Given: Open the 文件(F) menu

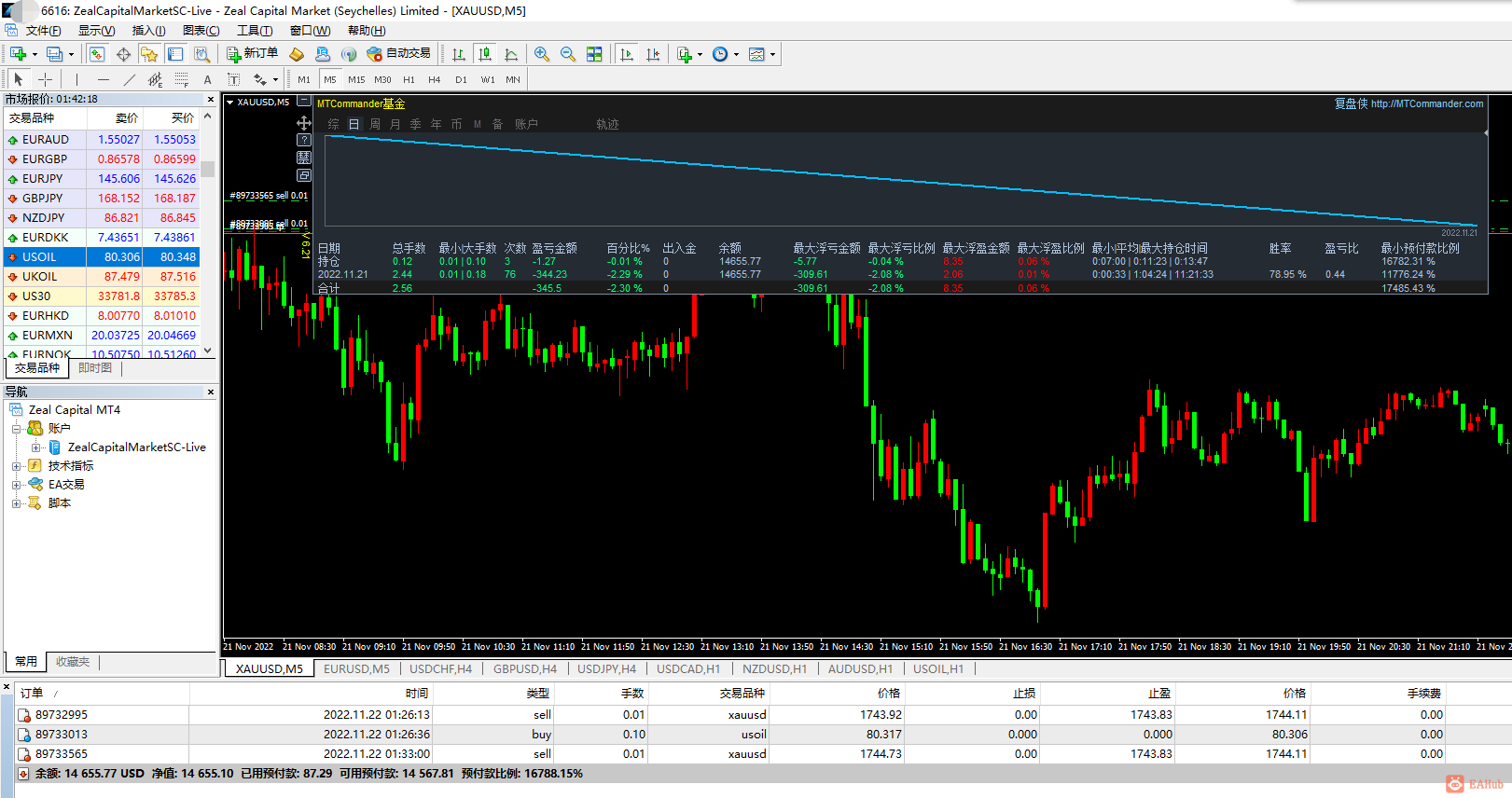Looking at the screenshot, I should pyautogui.click(x=43, y=31).
